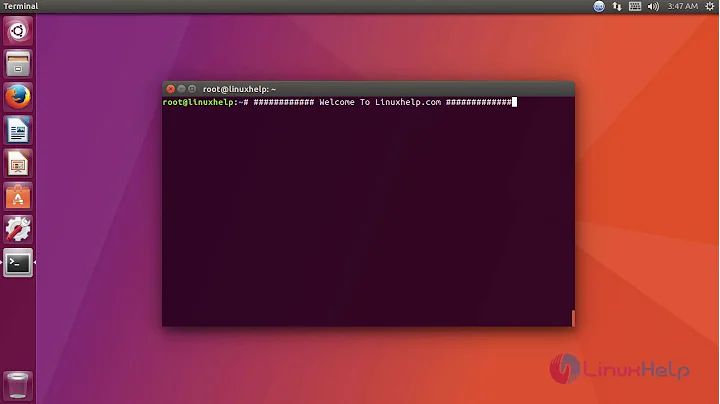Open LibreOffice Writer from launcher

(x=18, y=130)
